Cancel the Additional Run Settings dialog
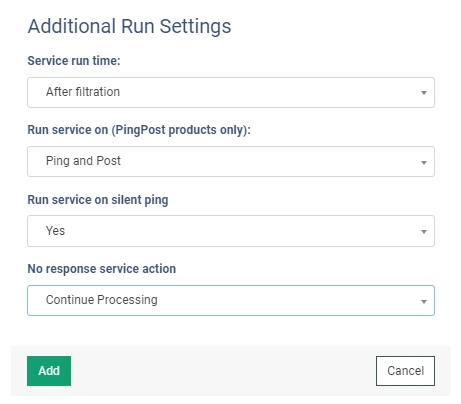 (x=405, y=371)
